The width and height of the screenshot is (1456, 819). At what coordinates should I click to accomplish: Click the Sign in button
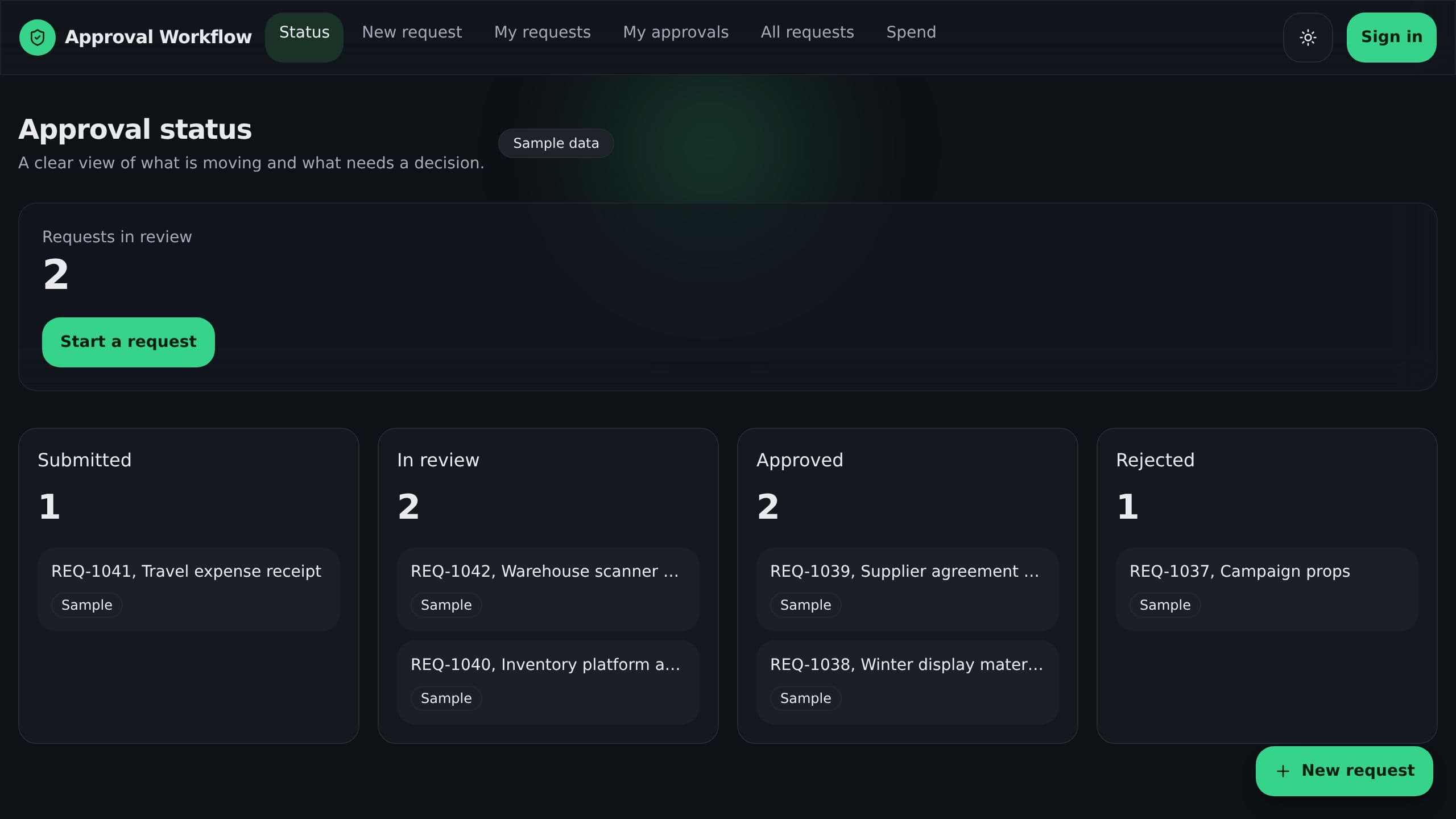[x=1391, y=38]
